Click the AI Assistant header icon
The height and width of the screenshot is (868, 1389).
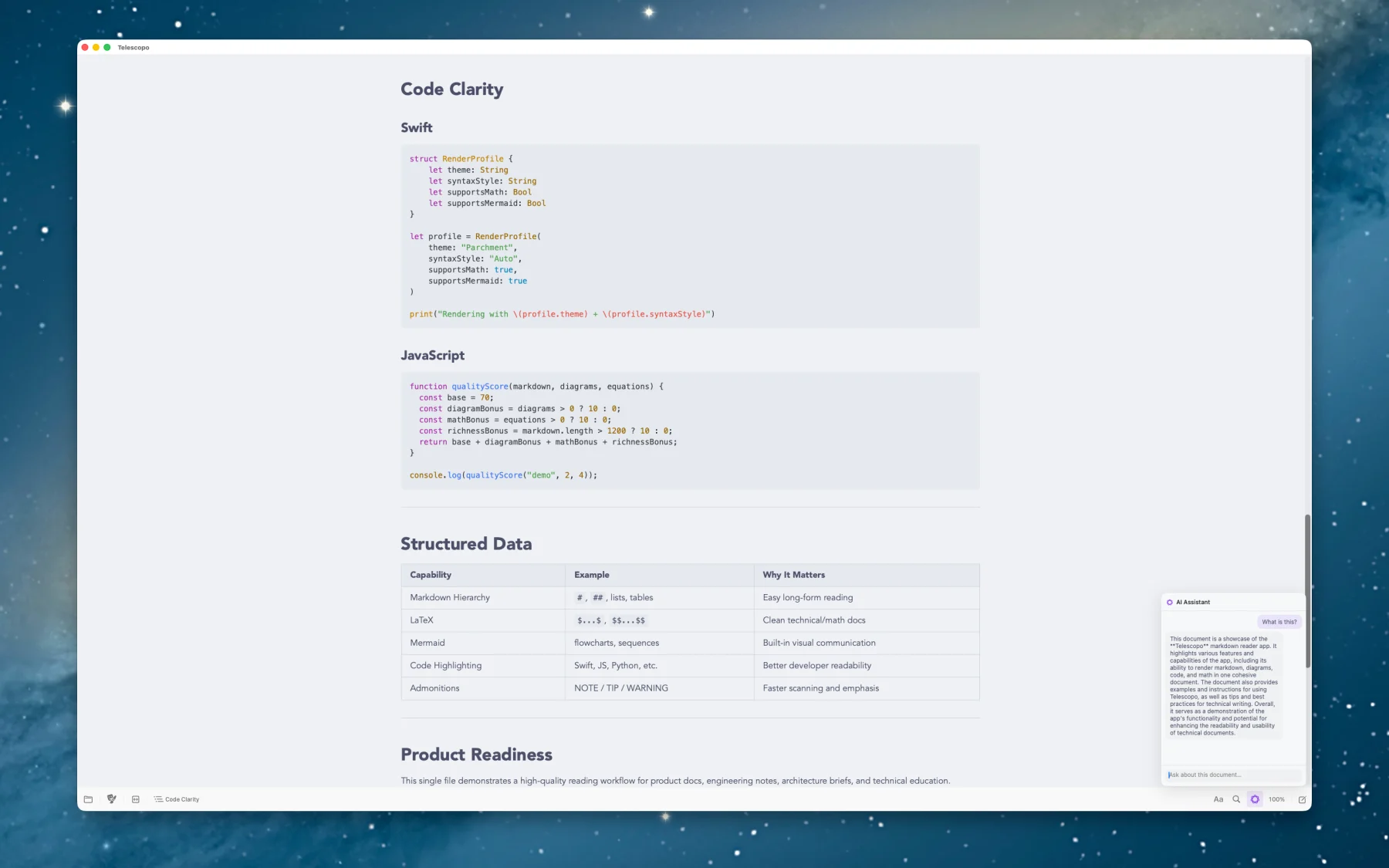(x=1170, y=602)
